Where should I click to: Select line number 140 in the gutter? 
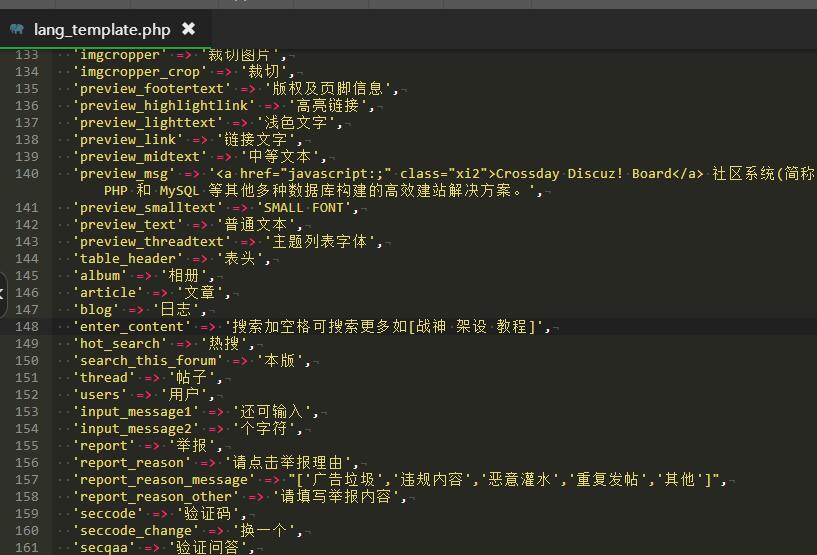(x=27, y=173)
